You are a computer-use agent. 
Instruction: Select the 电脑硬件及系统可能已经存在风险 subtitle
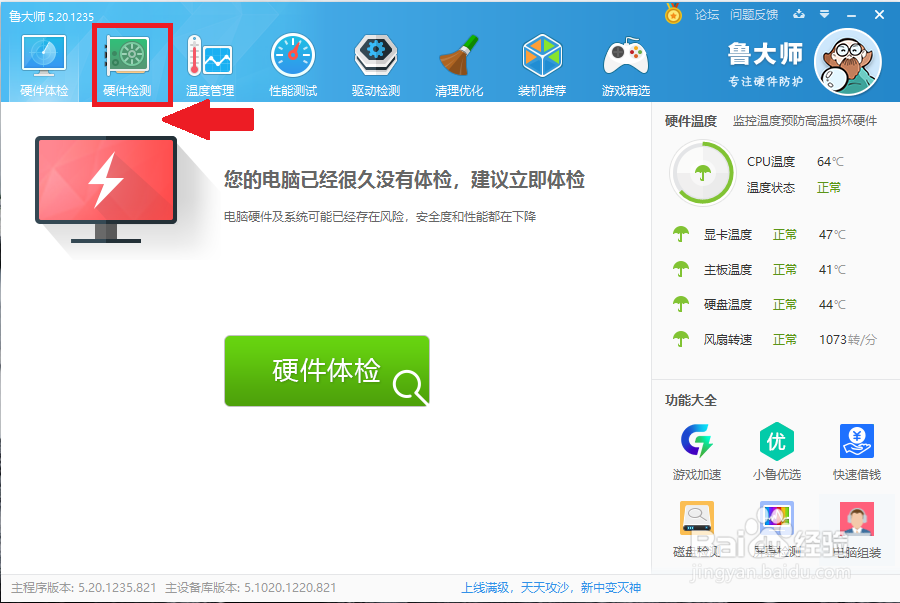click(x=380, y=217)
